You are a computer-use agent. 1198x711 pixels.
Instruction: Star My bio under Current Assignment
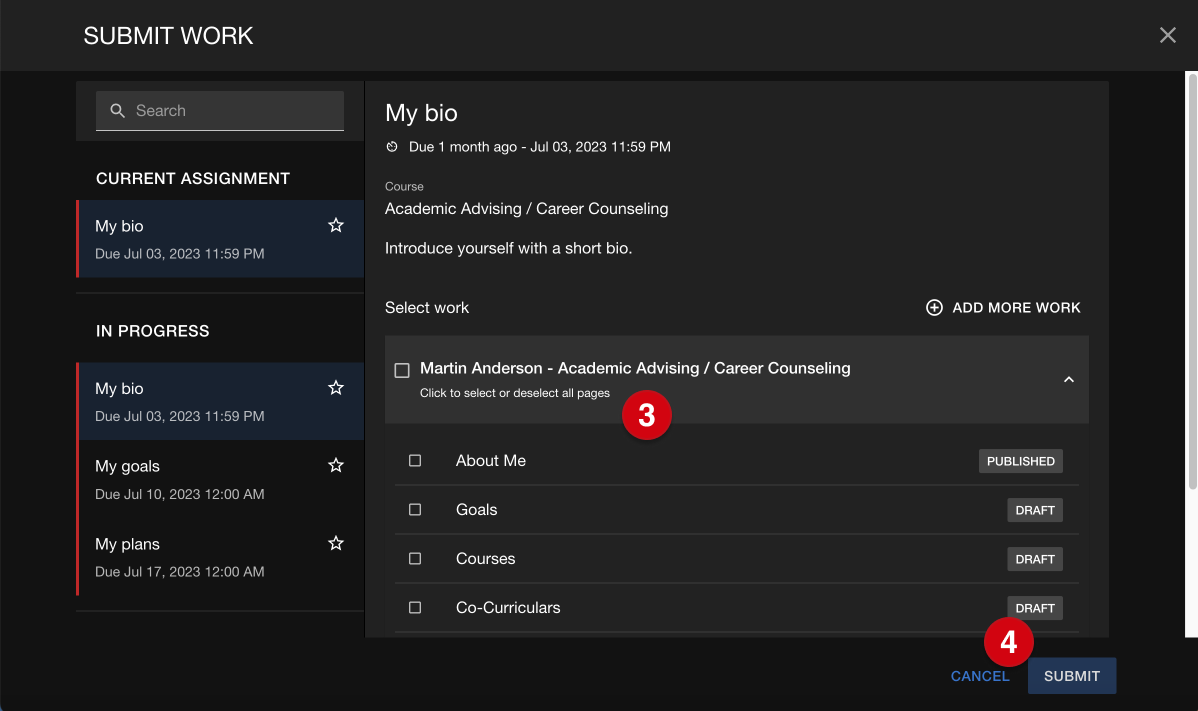[x=335, y=225]
